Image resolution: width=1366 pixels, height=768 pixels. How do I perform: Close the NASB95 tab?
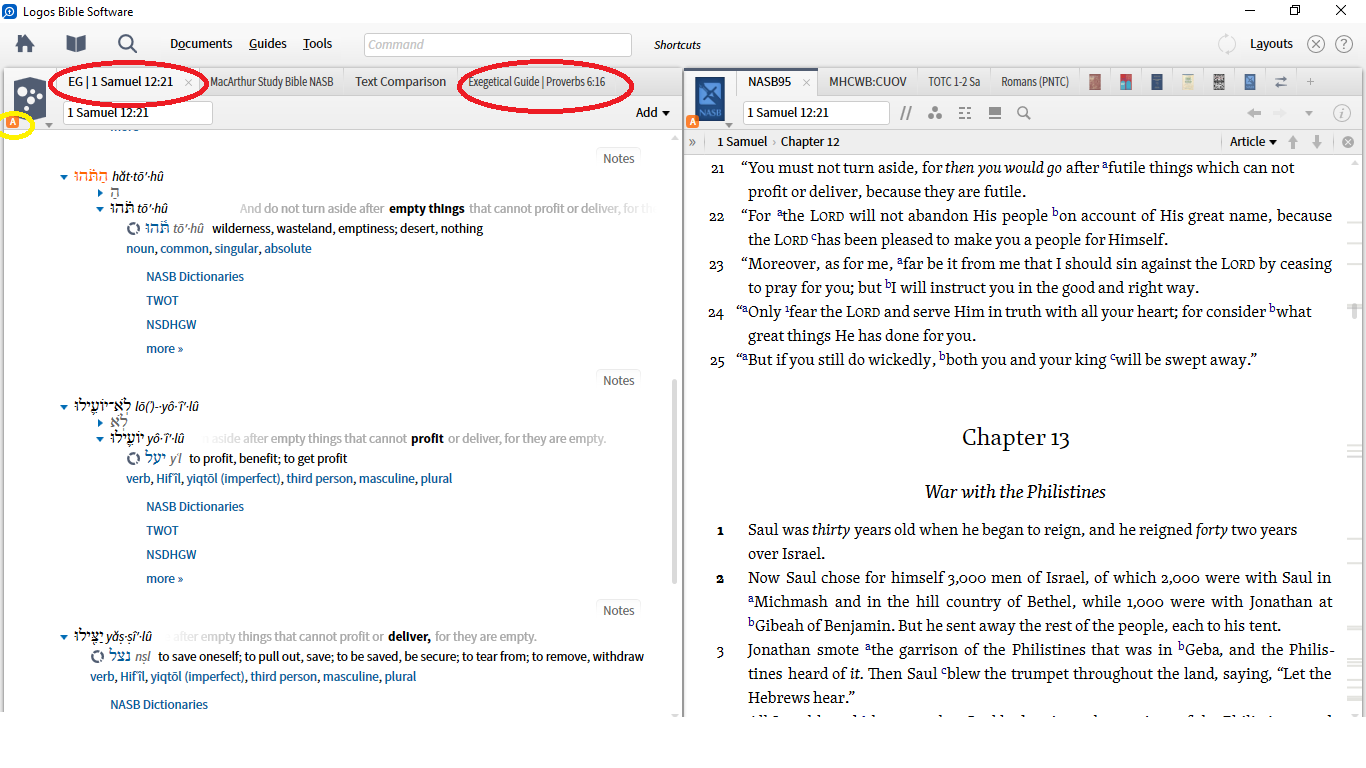point(806,83)
